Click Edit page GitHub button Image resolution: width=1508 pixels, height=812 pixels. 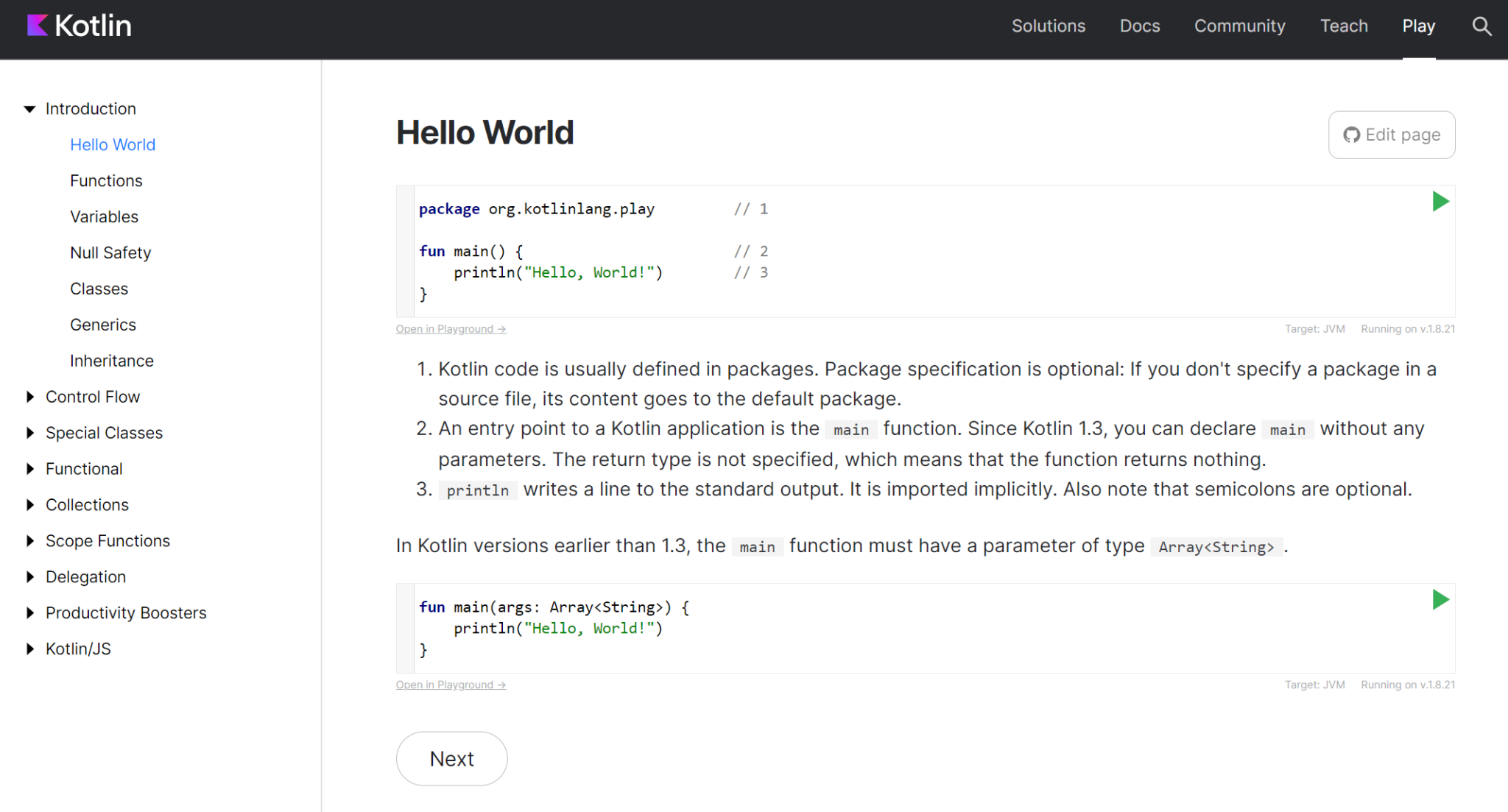(x=1391, y=135)
